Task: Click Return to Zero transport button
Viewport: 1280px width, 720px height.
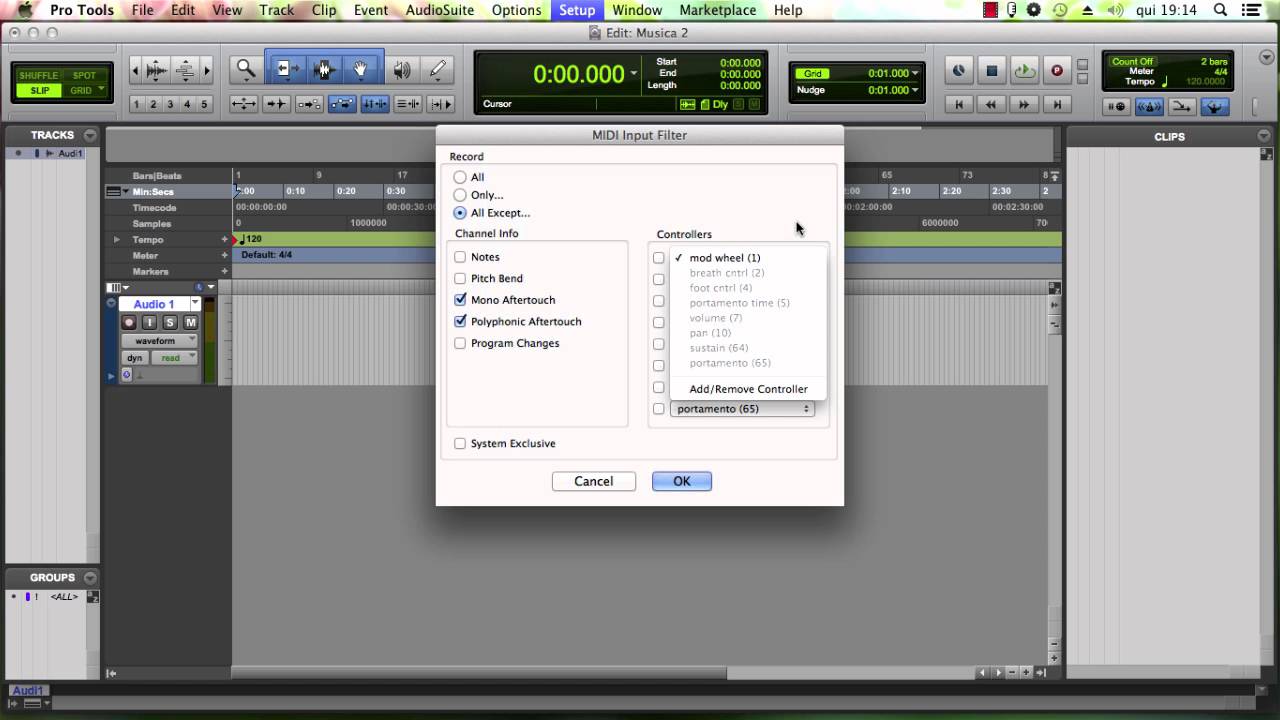Action: (x=959, y=104)
